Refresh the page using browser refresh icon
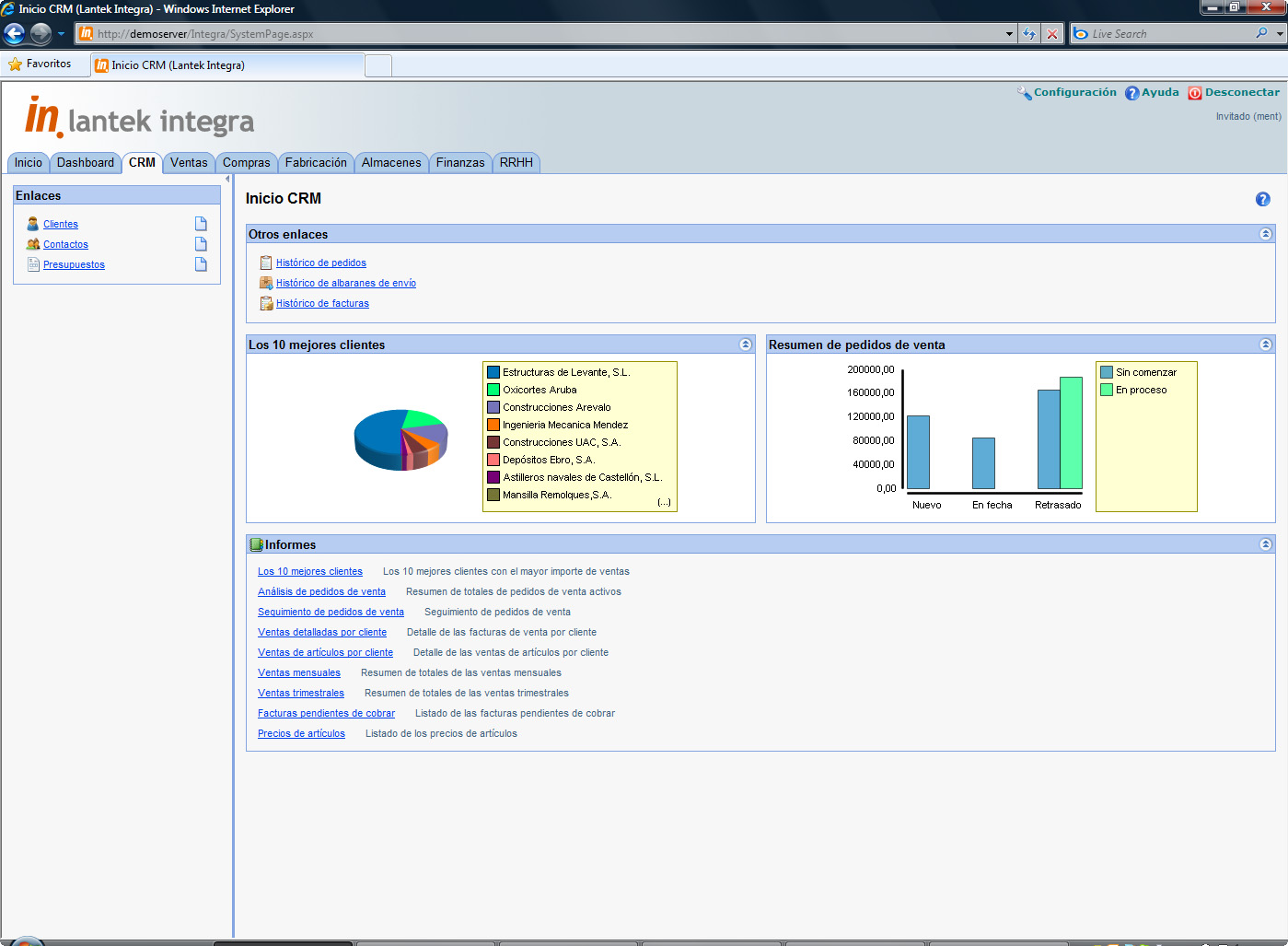The height and width of the screenshot is (946, 1288). tap(1028, 34)
